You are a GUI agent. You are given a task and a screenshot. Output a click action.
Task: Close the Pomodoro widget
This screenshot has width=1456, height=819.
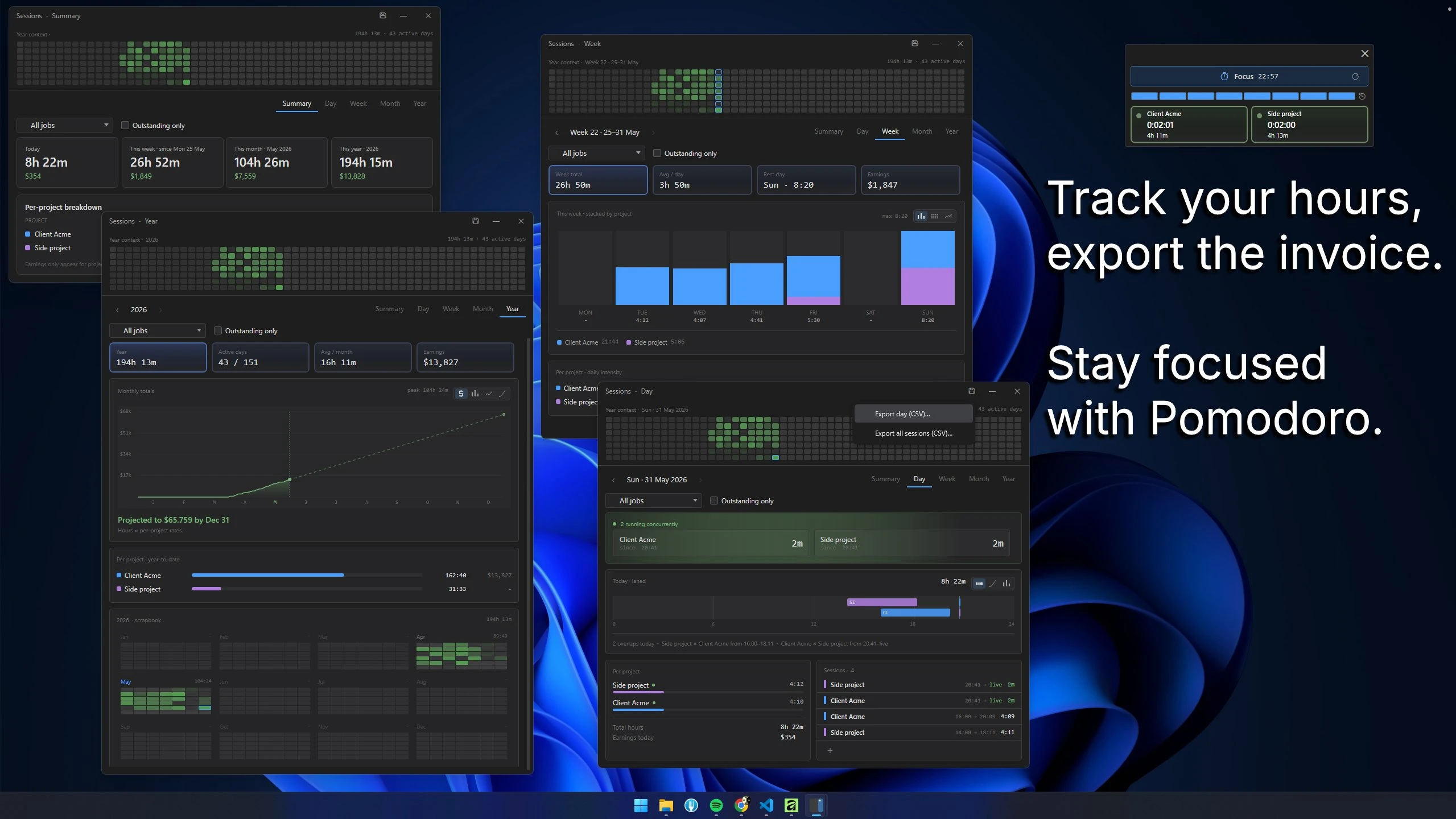1364,53
